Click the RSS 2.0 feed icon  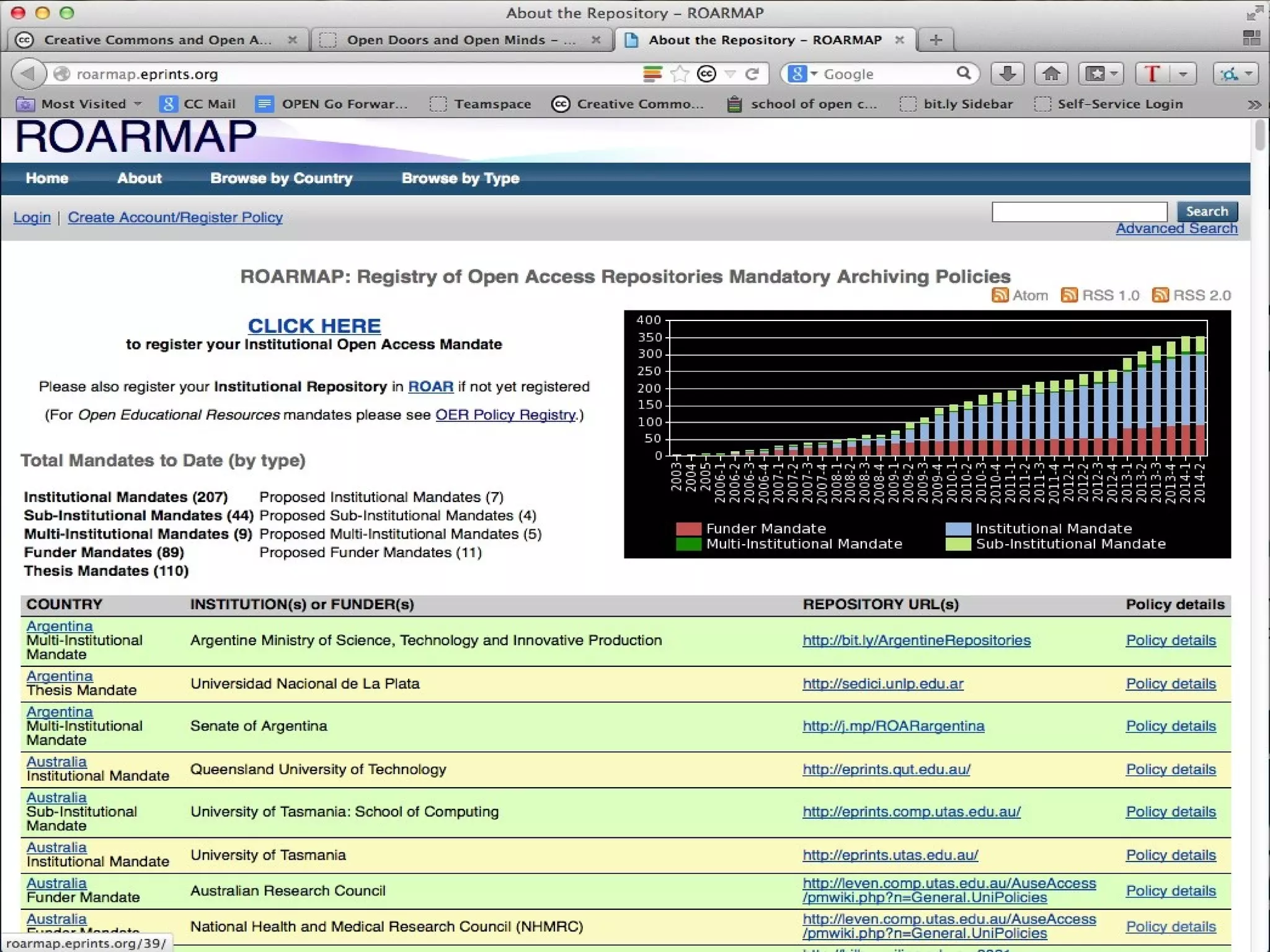[x=1160, y=295]
